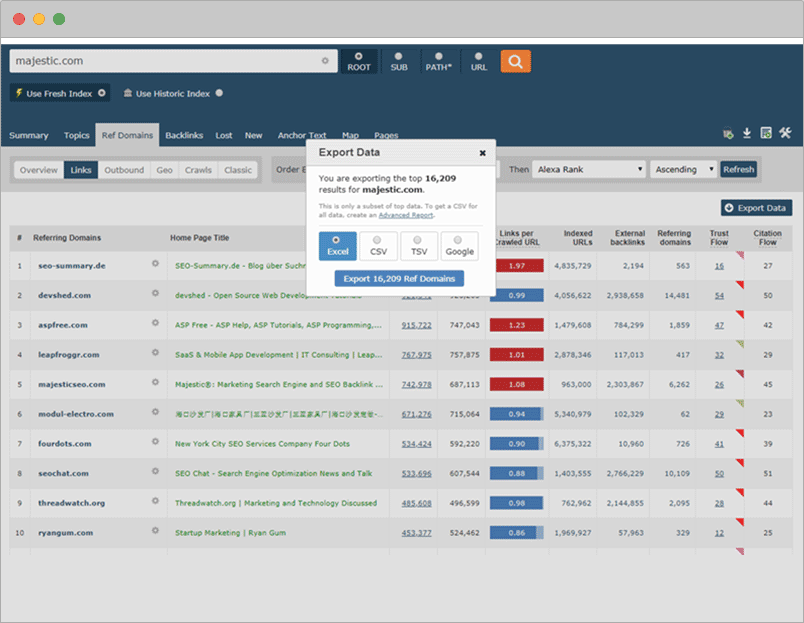Open the gear icon in the search field
804x623 pixels.
[325, 61]
